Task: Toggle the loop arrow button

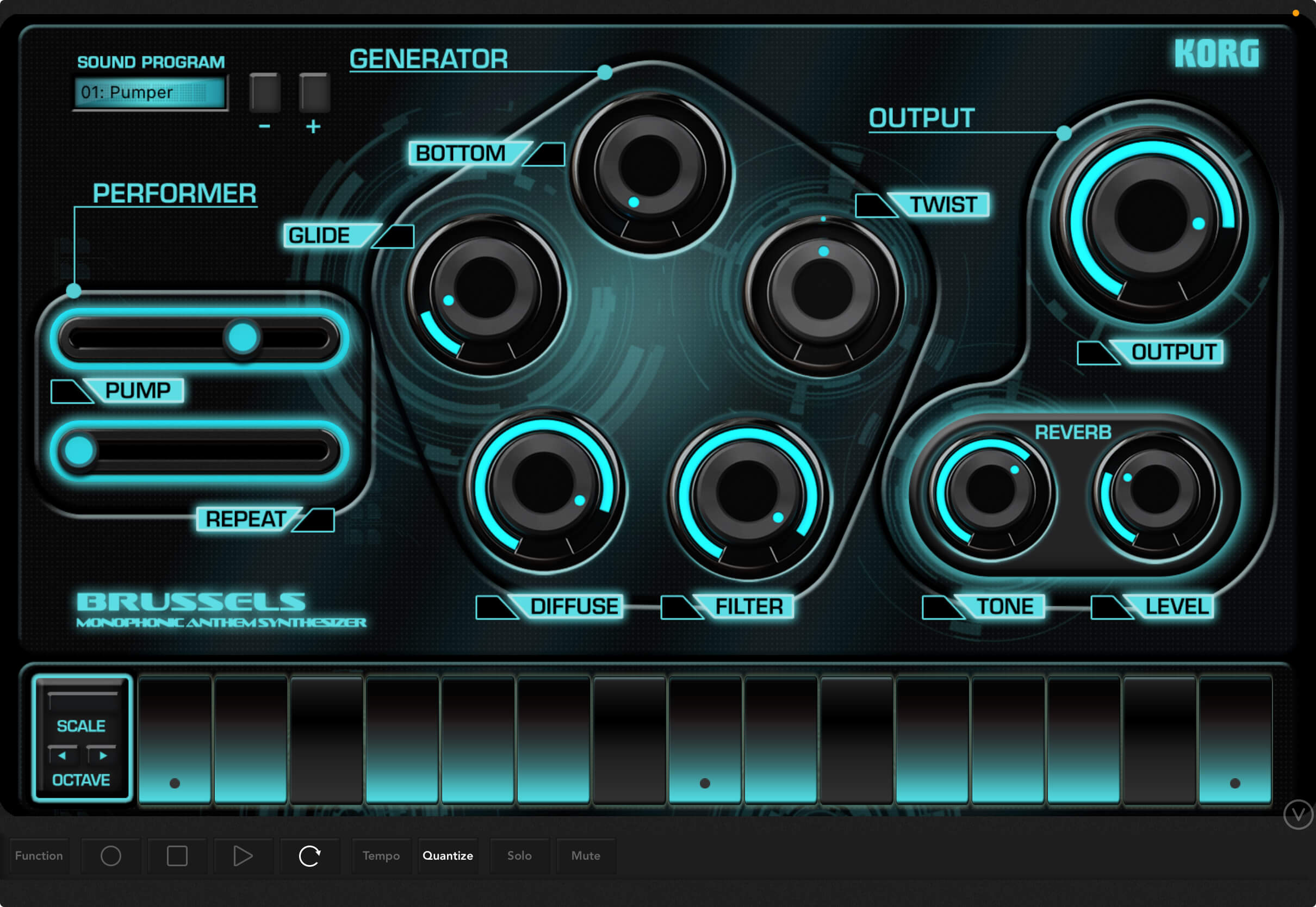Action: coord(309,856)
